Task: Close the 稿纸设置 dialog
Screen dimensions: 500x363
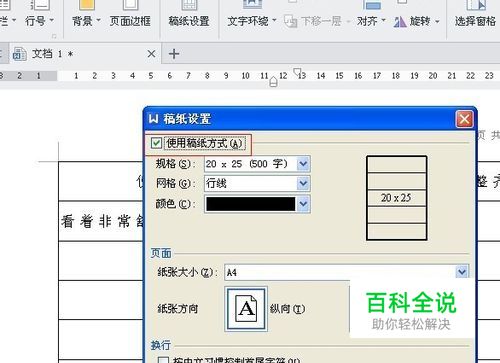Action: (x=465, y=119)
